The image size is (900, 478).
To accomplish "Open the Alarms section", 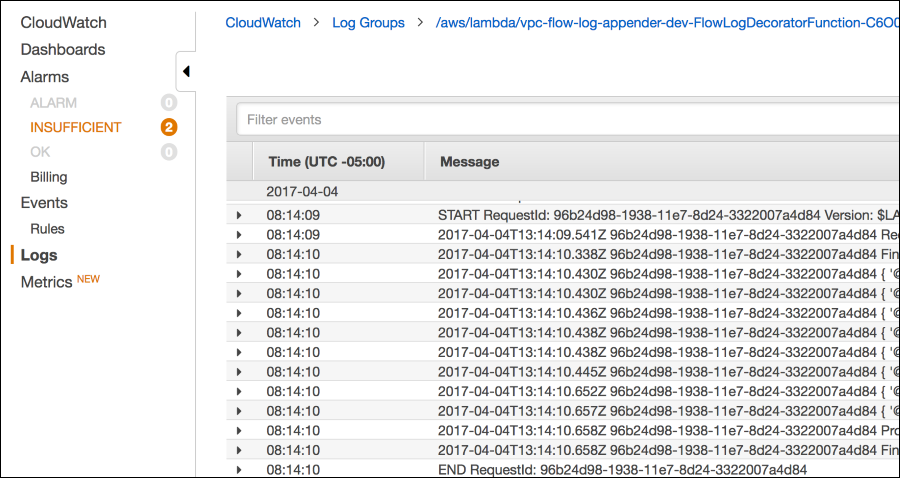I will [45, 77].
